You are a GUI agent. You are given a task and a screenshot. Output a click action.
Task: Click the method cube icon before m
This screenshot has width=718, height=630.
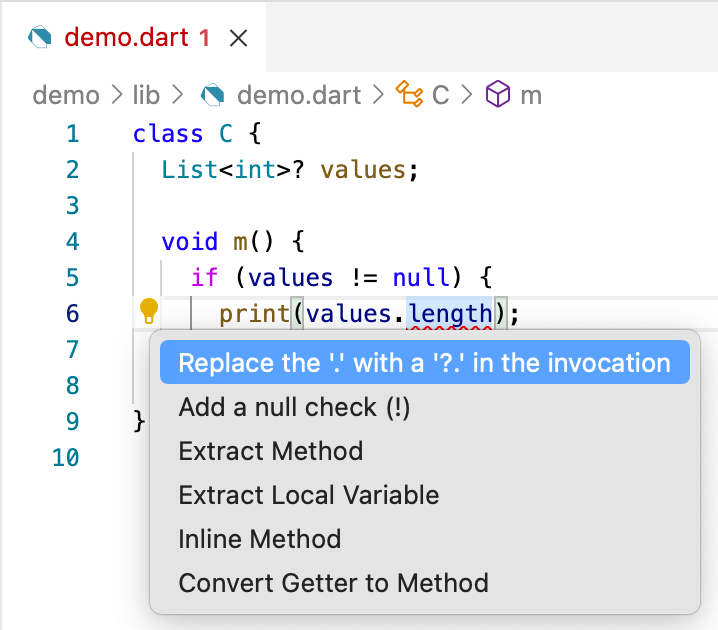(x=497, y=95)
